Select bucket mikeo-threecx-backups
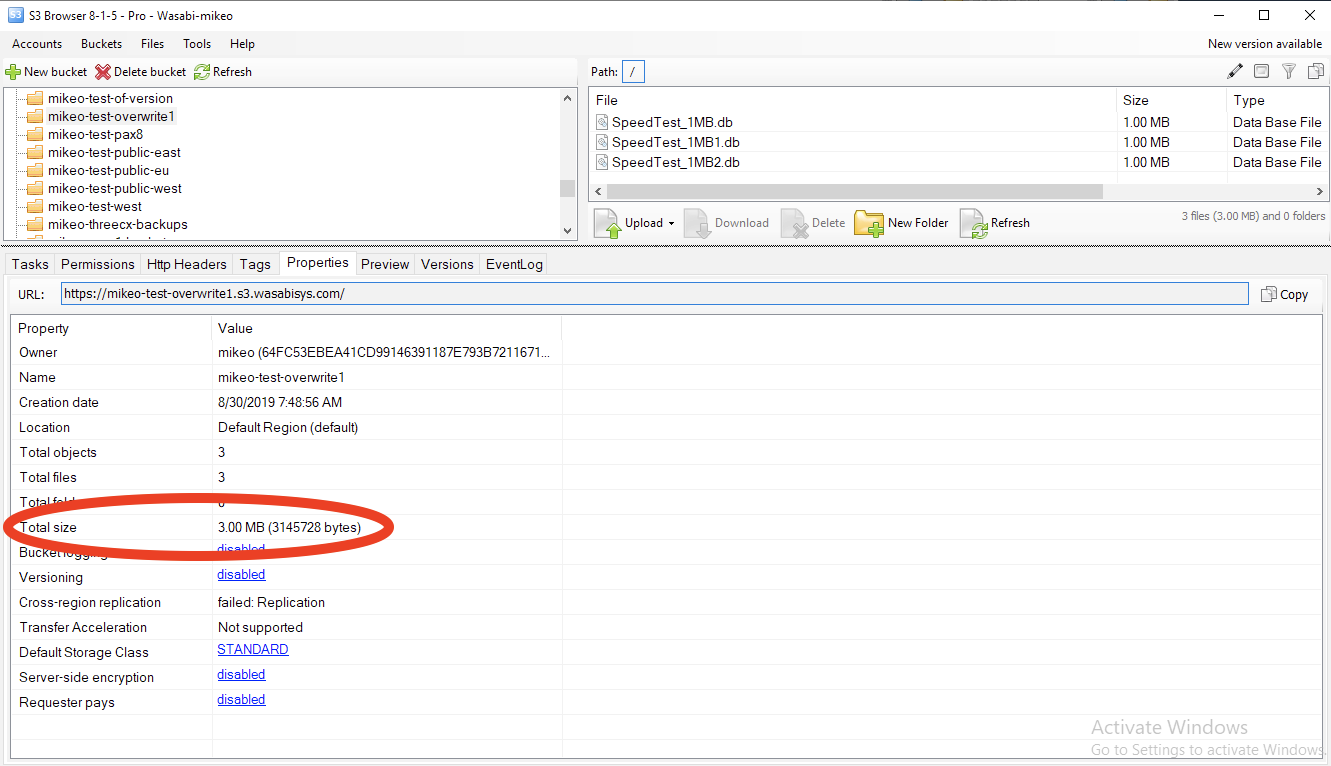1331x766 pixels. point(117,224)
